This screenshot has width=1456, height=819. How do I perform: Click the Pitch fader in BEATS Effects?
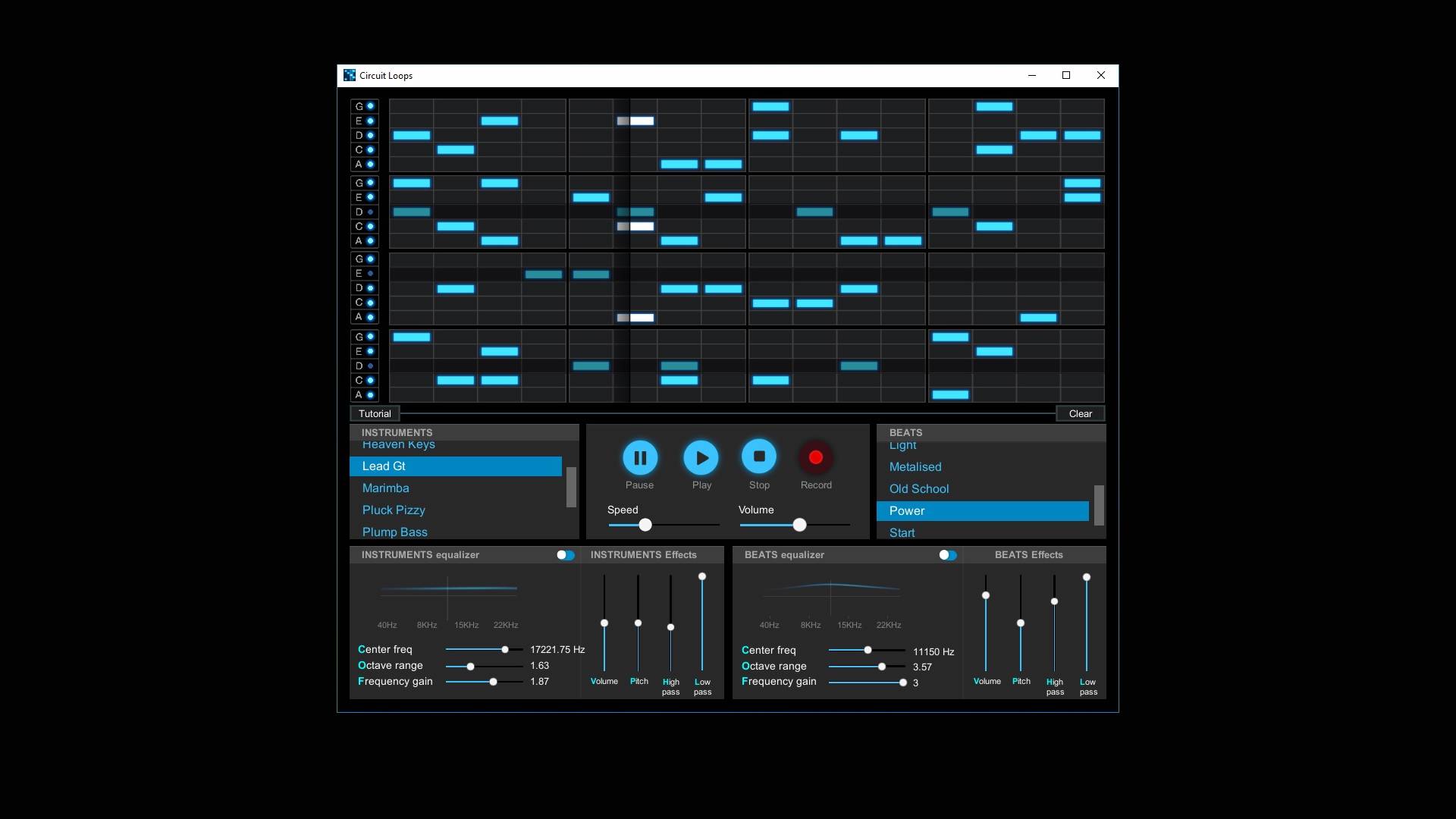pyautogui.click(x=1021, y=623)
